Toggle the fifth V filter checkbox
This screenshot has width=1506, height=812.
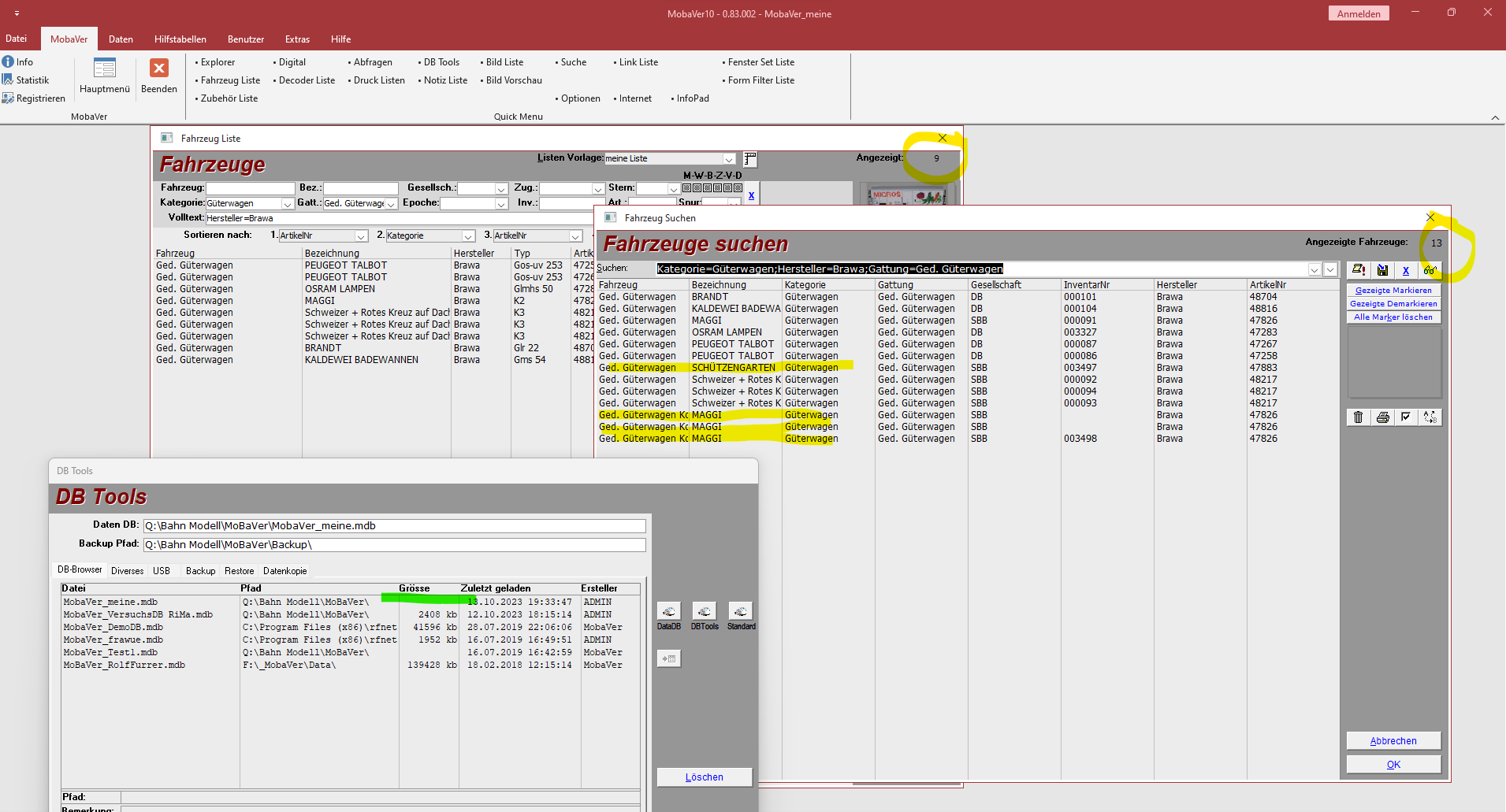tap(727, 188)
